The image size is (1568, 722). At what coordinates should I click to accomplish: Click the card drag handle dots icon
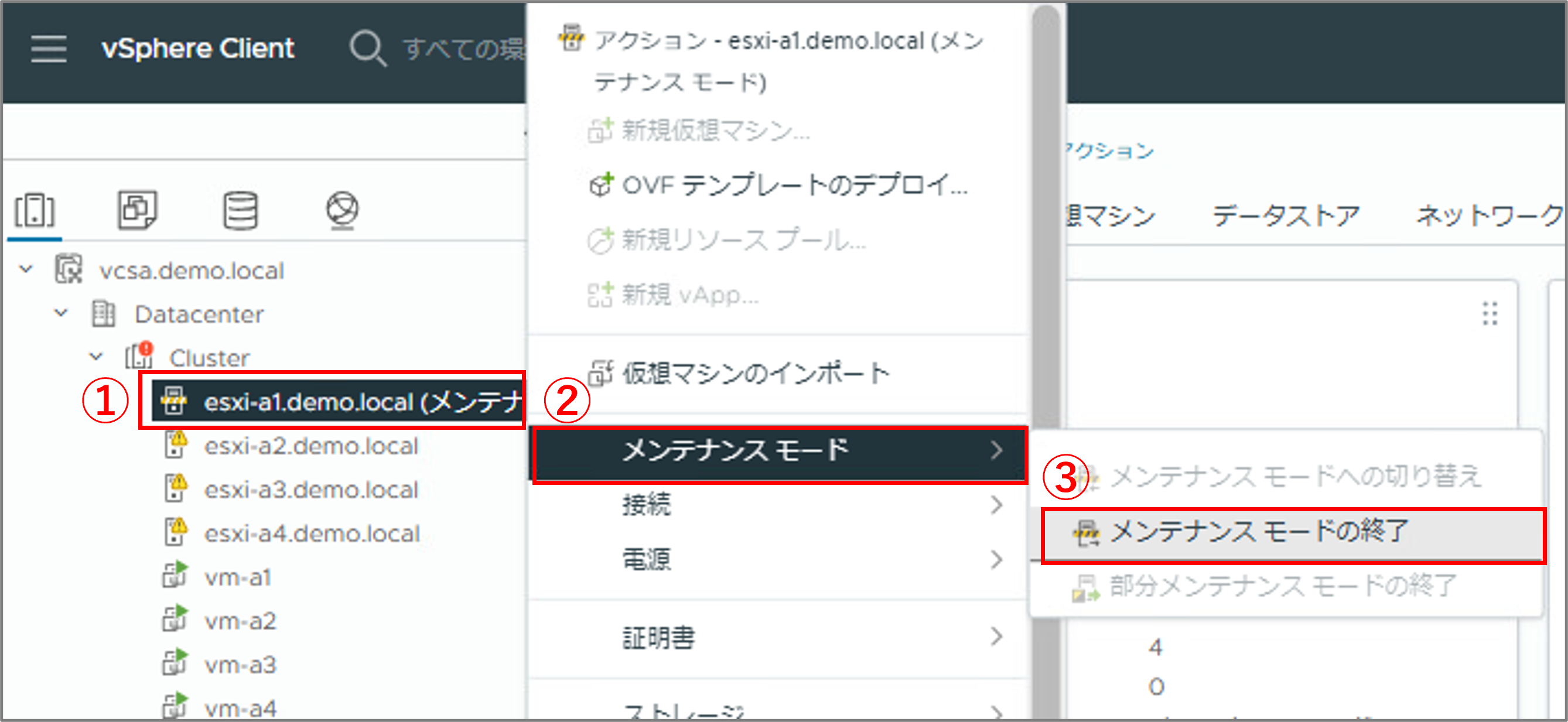[1490, 313]
